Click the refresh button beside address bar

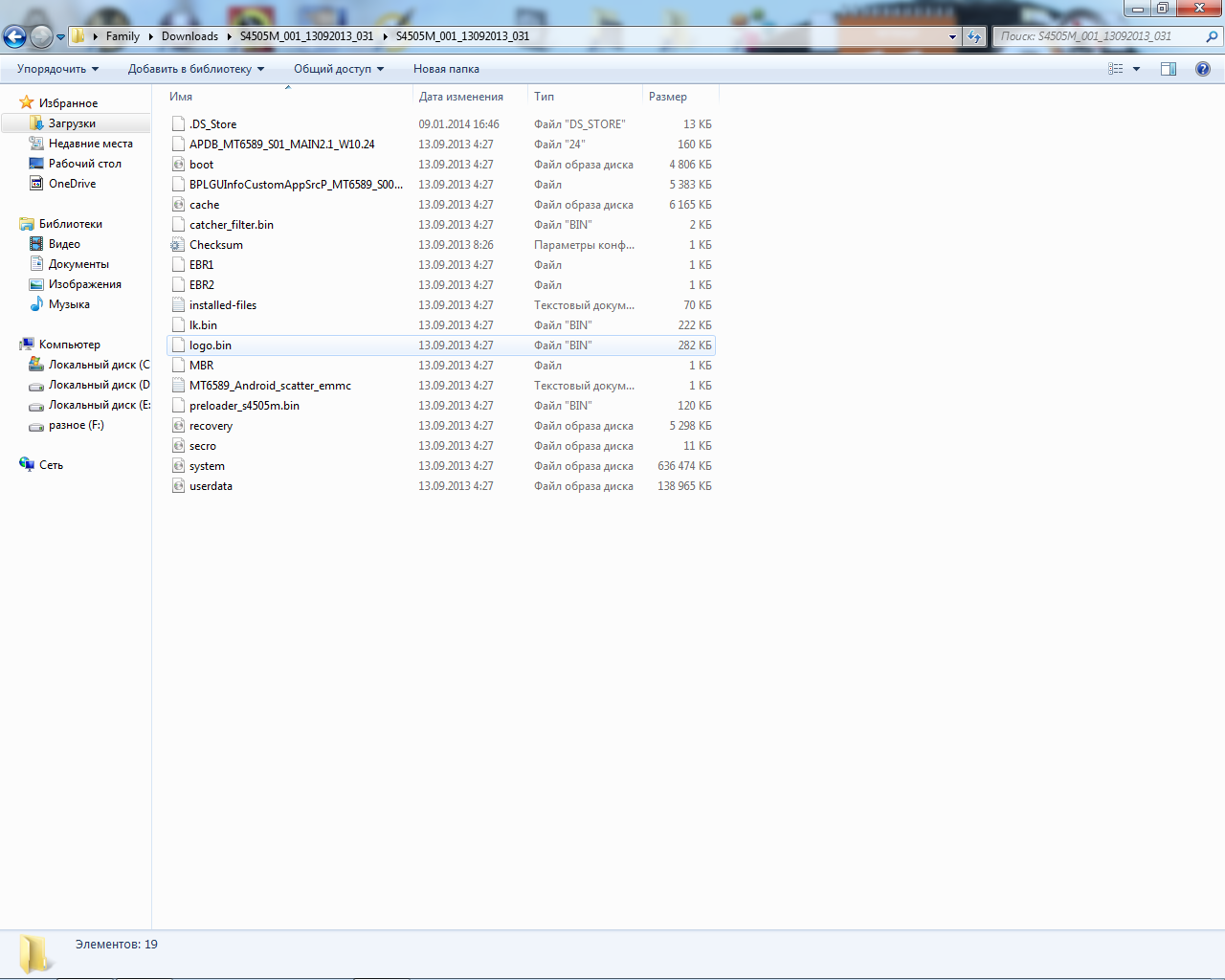click(x=974, y=36)
